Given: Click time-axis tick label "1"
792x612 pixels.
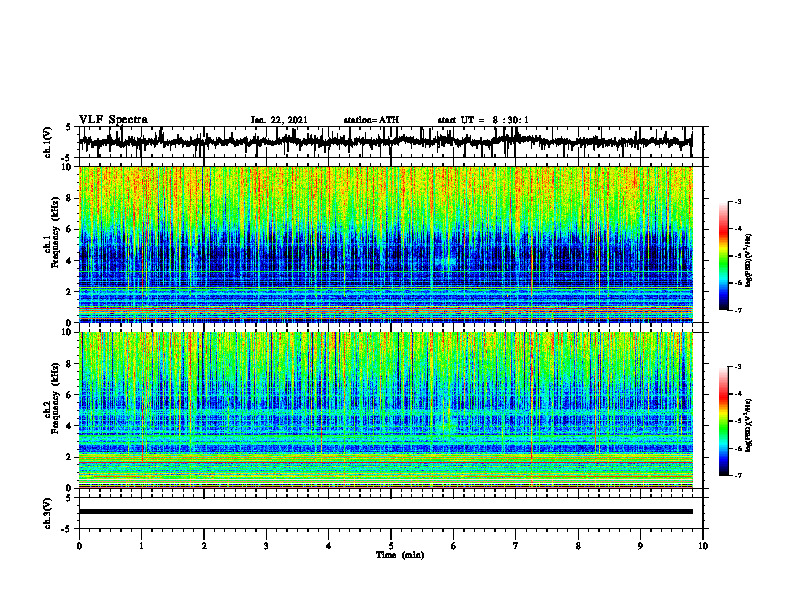Looking at the screenshot, I should [x=141, y=546].
